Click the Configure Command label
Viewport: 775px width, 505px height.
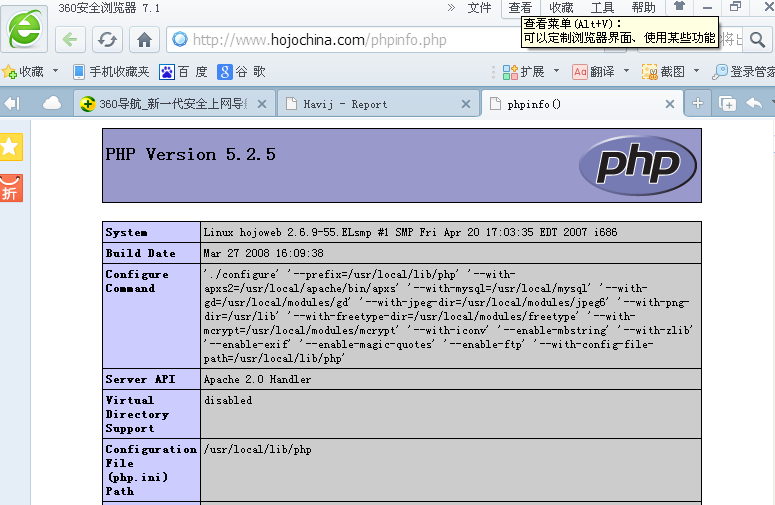[x=137, y=281]
